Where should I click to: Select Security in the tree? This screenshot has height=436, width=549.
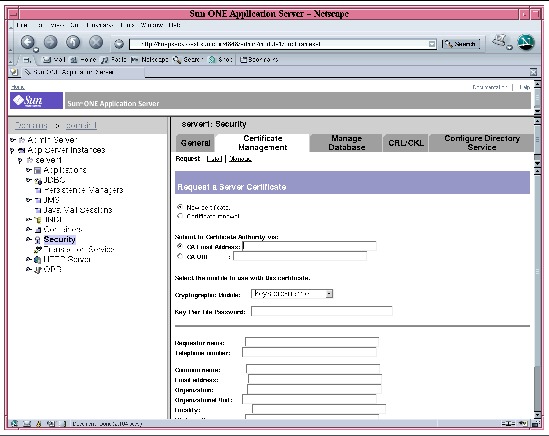(x=60, y=240)
